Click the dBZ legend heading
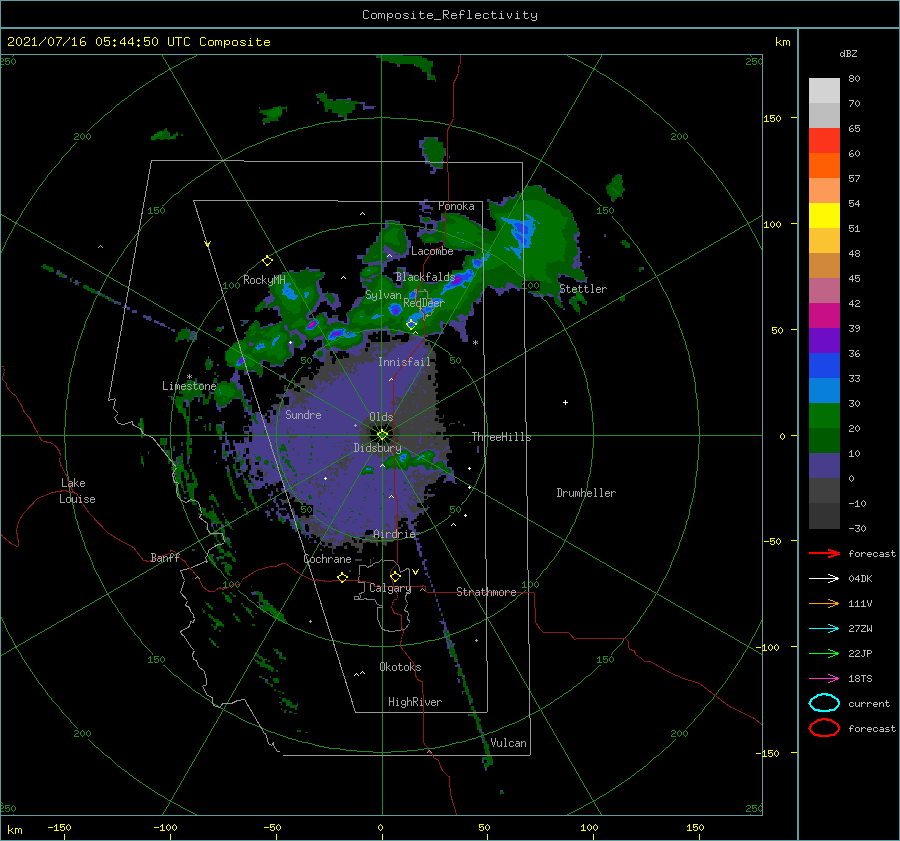The image size is (900, 841). (848, 53)
